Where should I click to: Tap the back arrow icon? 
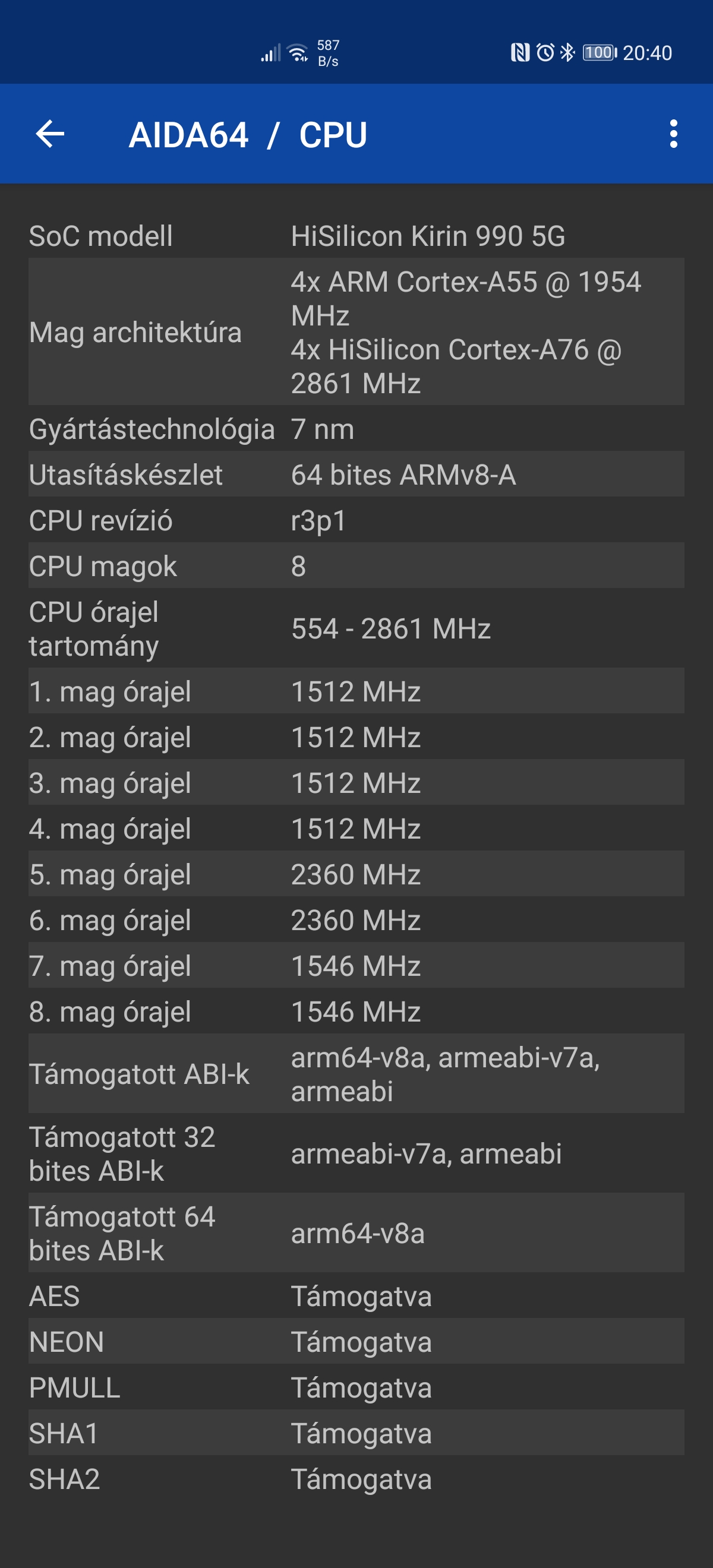[50, 134]
